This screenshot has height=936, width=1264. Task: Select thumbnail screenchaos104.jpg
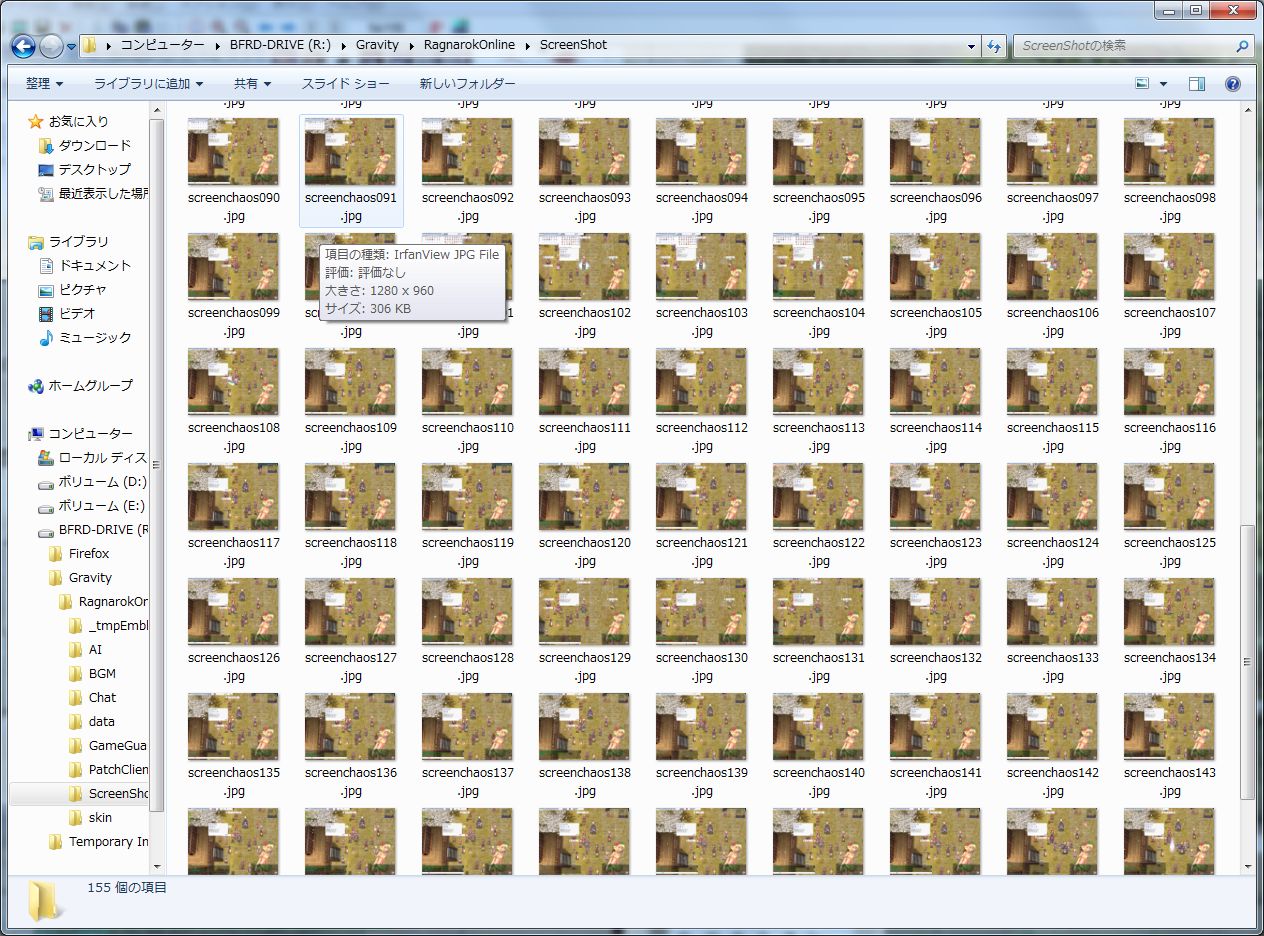(x=818, y=267)
